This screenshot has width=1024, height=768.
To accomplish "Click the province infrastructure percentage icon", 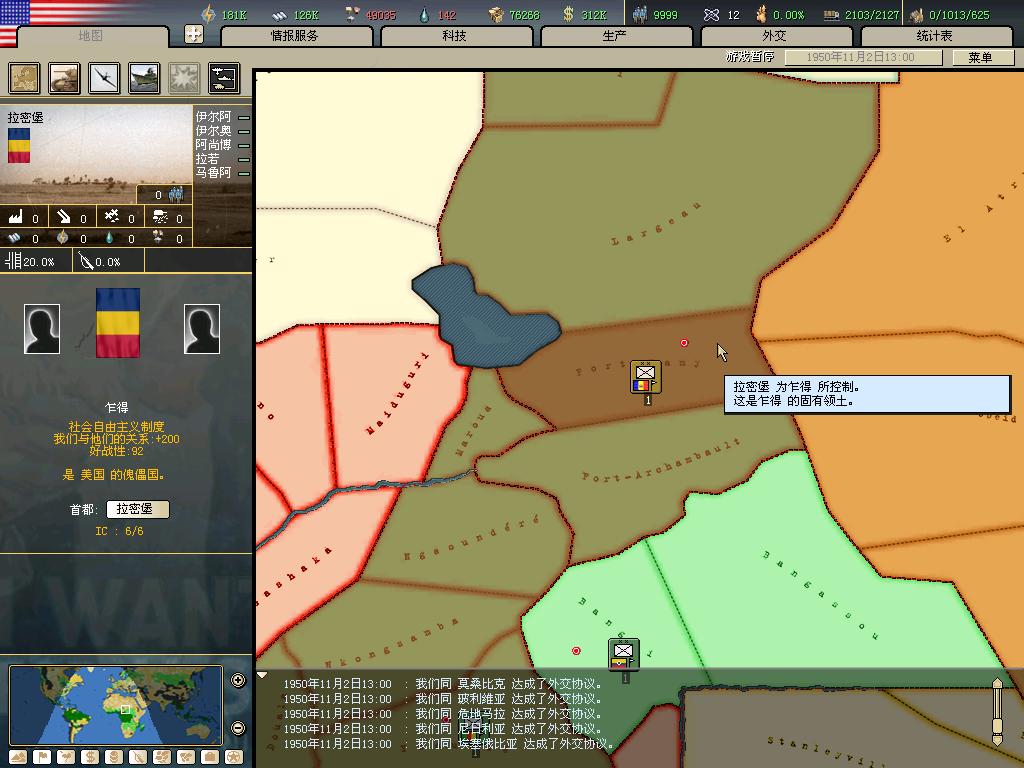I will [13, 261].
